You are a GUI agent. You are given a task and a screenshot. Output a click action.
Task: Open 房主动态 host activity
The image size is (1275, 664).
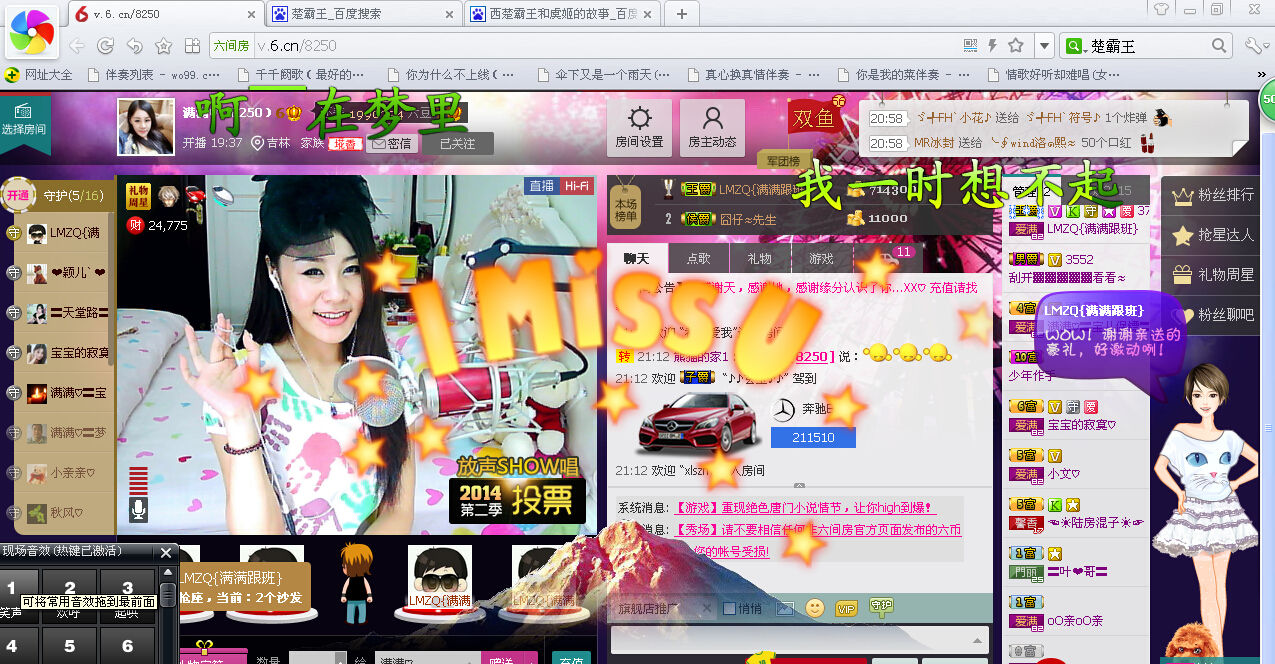pyautogui.click(x=713, y=127)
